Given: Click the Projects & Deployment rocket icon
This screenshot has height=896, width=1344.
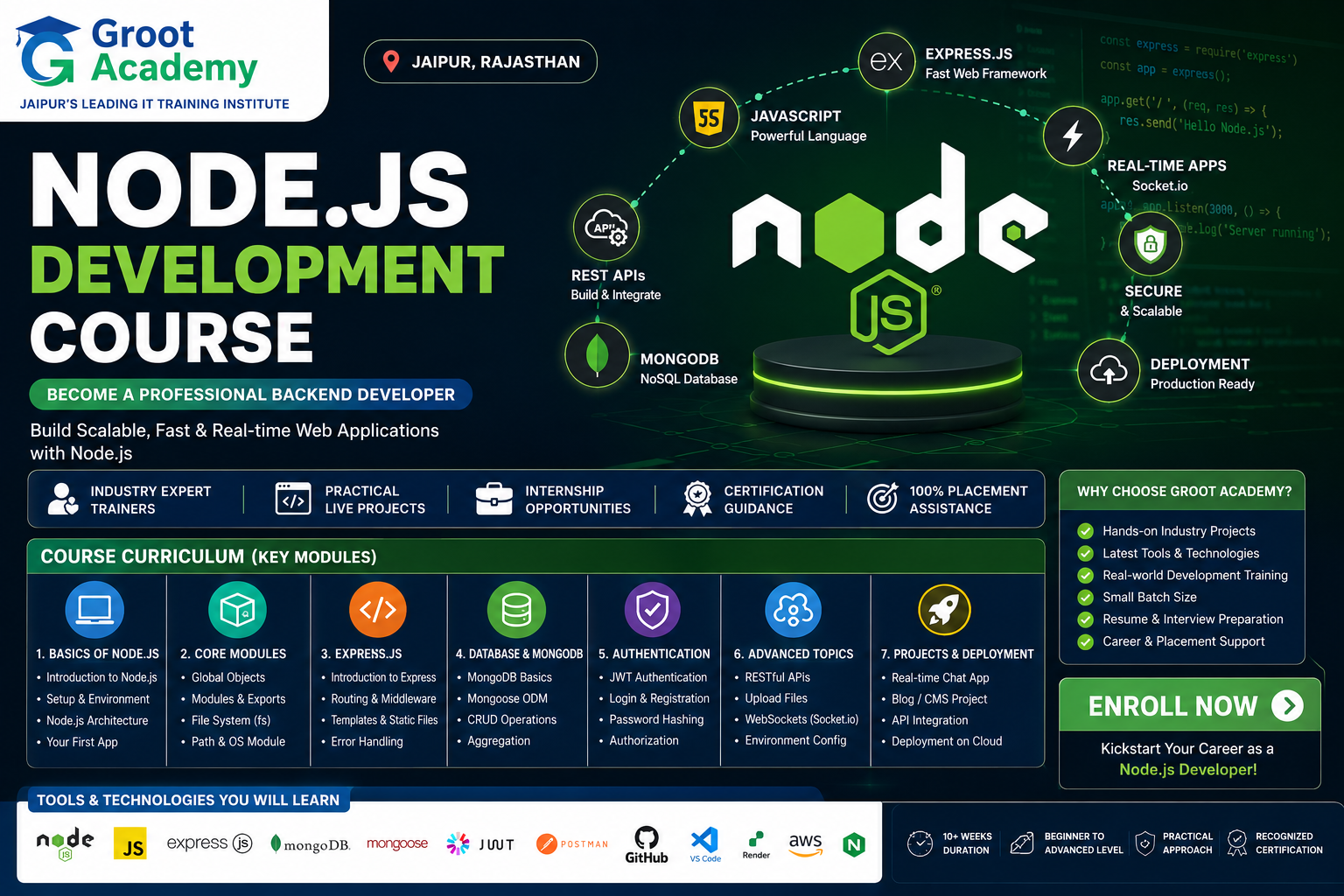Looking at the screenshot, I should (x=944, y=609).
